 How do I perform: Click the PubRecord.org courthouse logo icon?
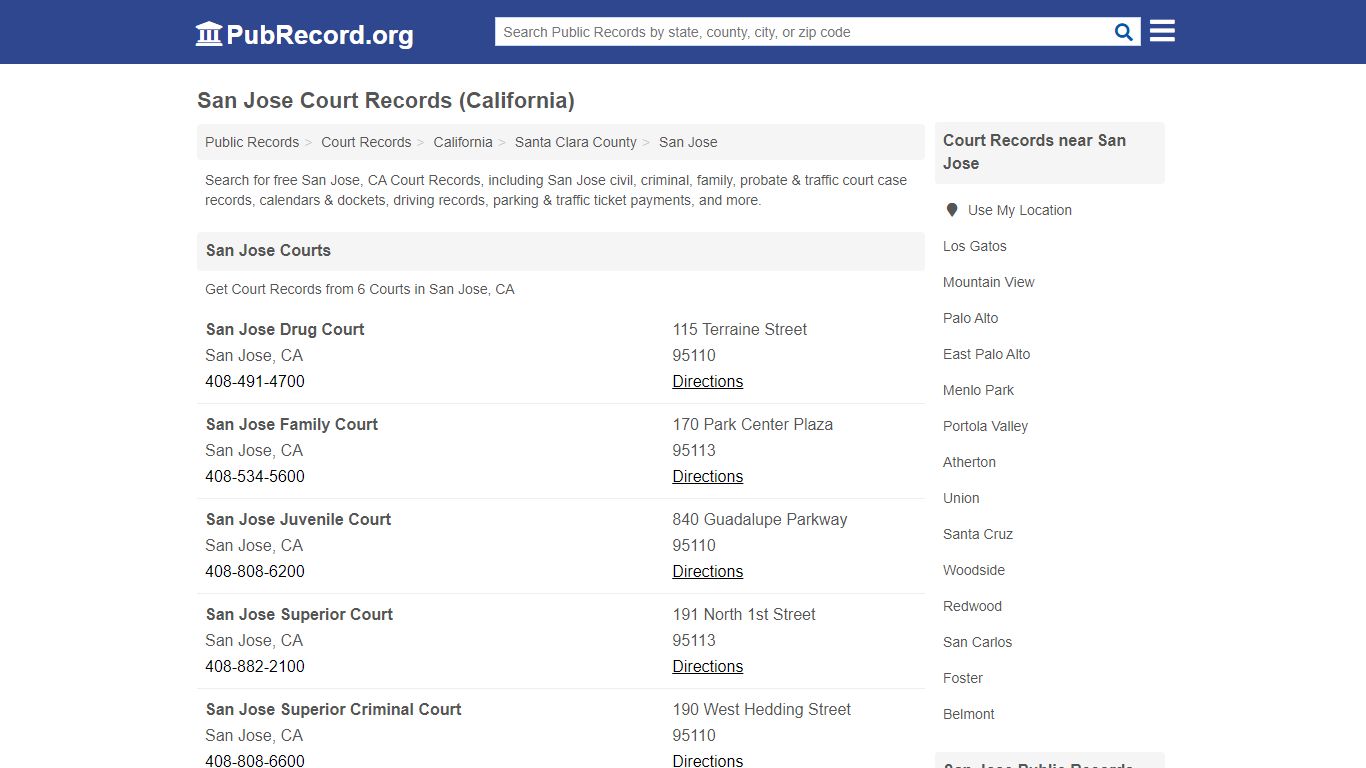[209, 34]
